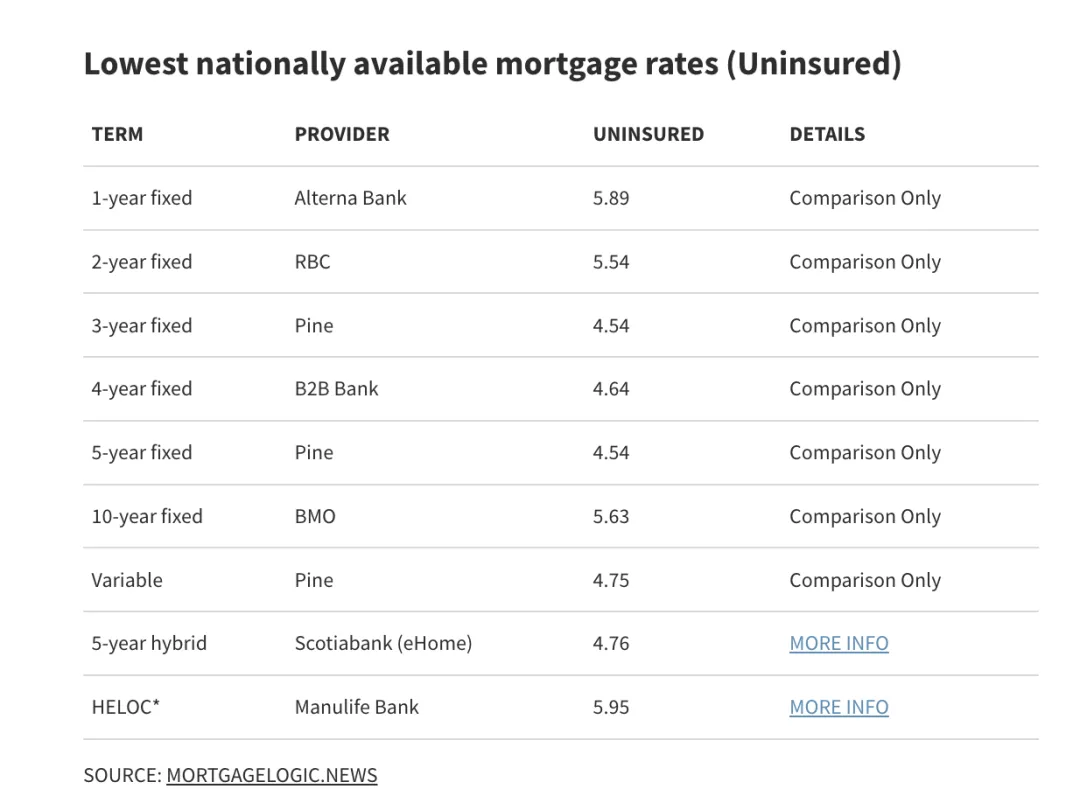The image size is (1080, 810).
Task: Click the 5-year hybrid term cell
Action: [149, 643]
